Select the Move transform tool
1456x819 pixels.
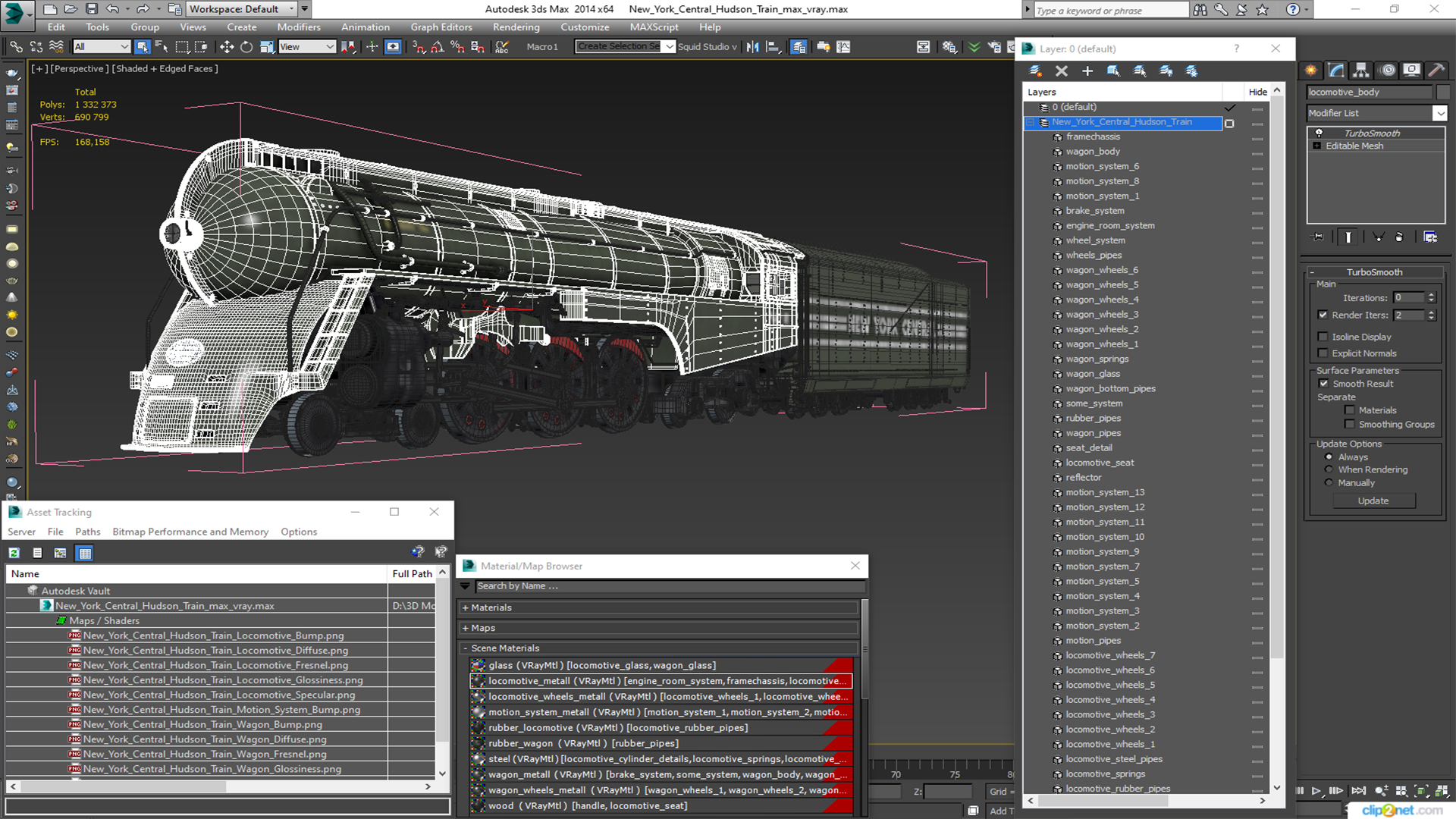coord(226,47)
